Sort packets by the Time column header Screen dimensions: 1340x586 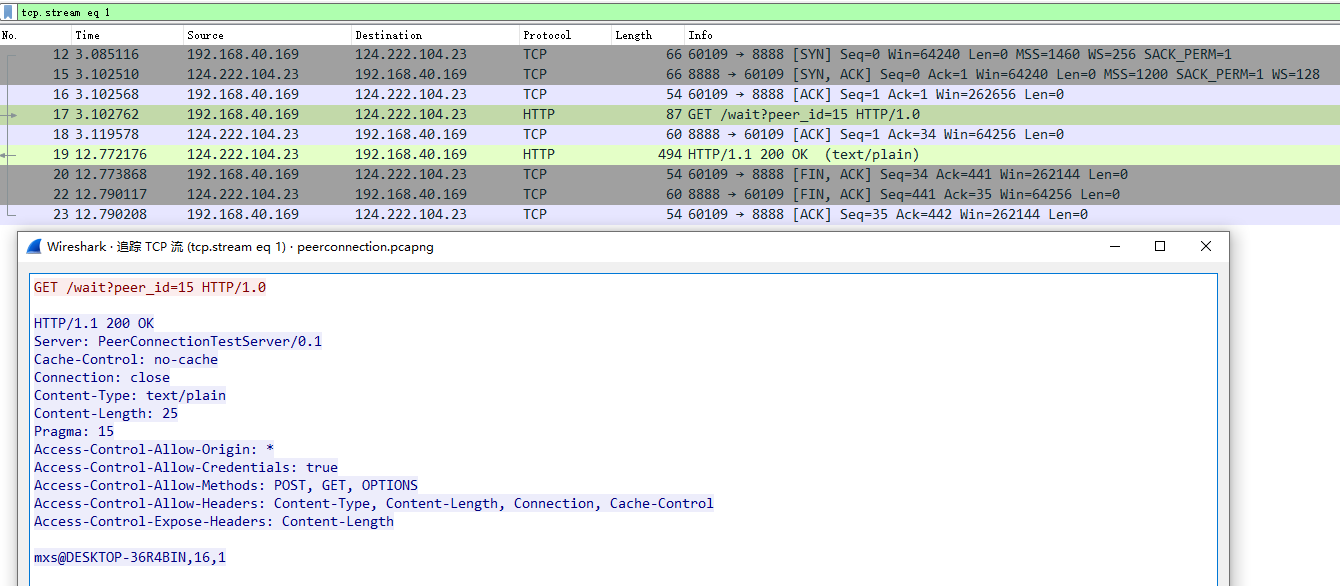click(128, 35)
